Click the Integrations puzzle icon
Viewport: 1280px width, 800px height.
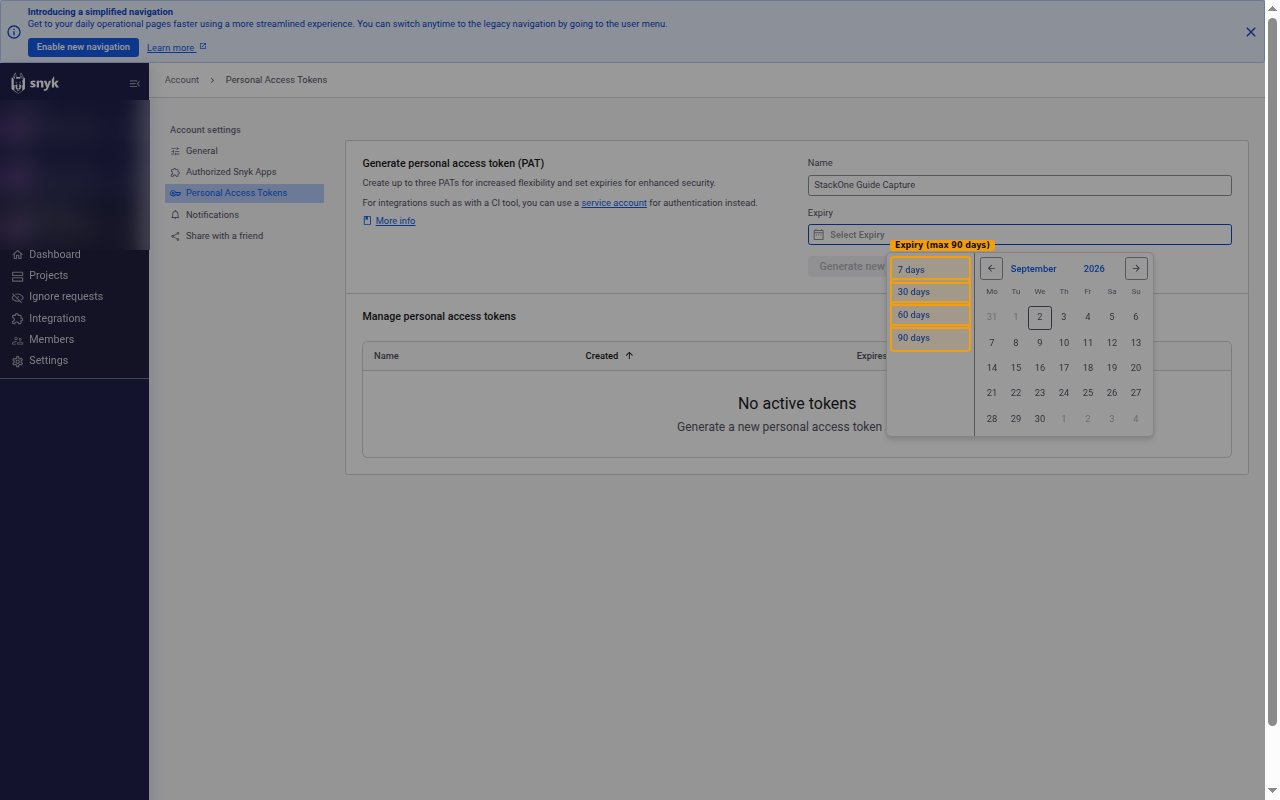coord(18,318)
